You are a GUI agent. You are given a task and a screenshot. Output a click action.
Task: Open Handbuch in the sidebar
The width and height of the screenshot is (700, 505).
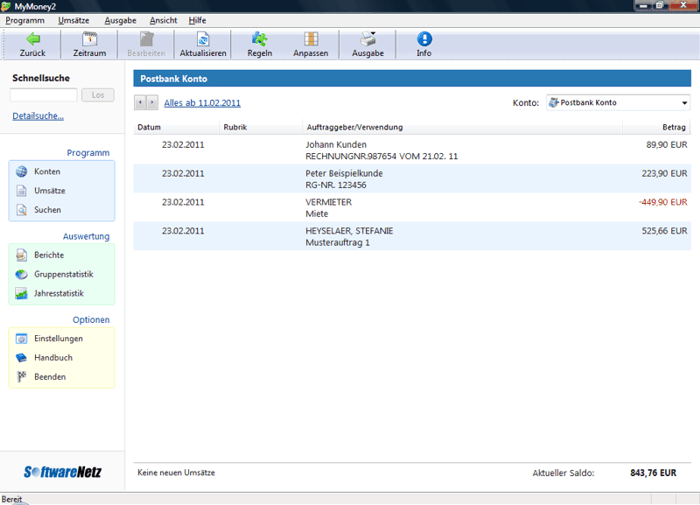point(53,358)
